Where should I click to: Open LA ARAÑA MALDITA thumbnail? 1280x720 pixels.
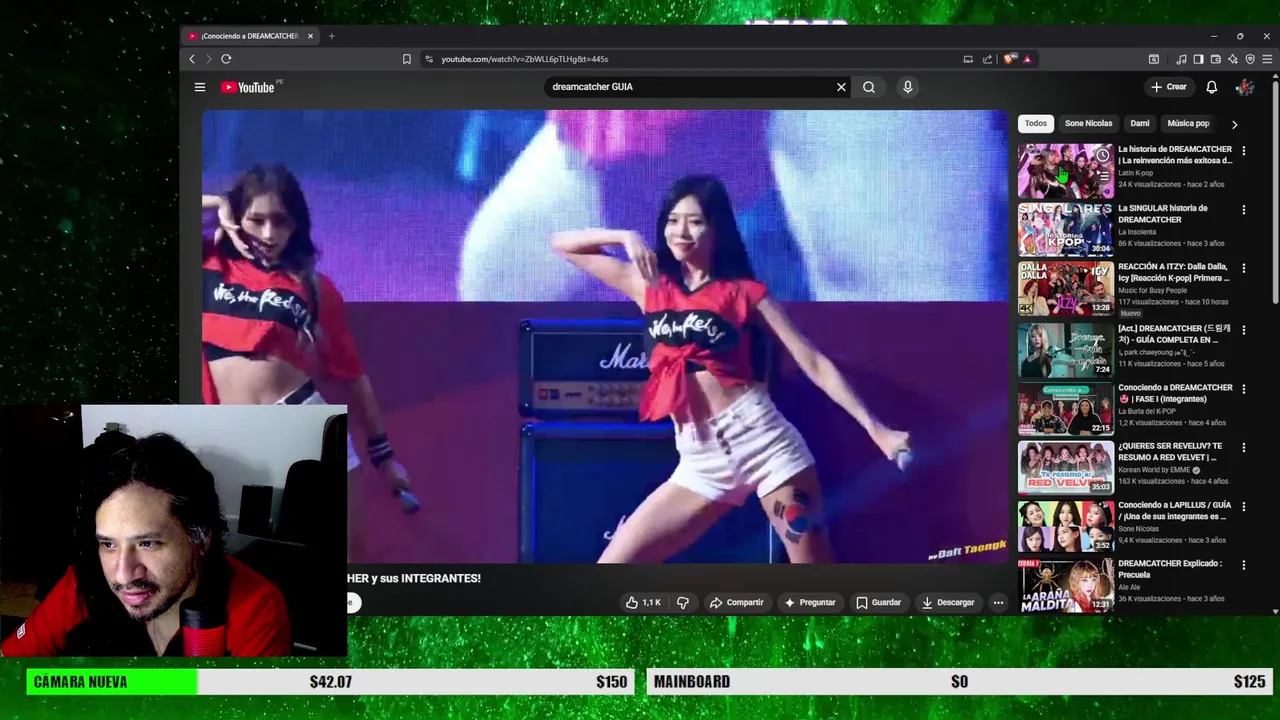coord(1065,584)
